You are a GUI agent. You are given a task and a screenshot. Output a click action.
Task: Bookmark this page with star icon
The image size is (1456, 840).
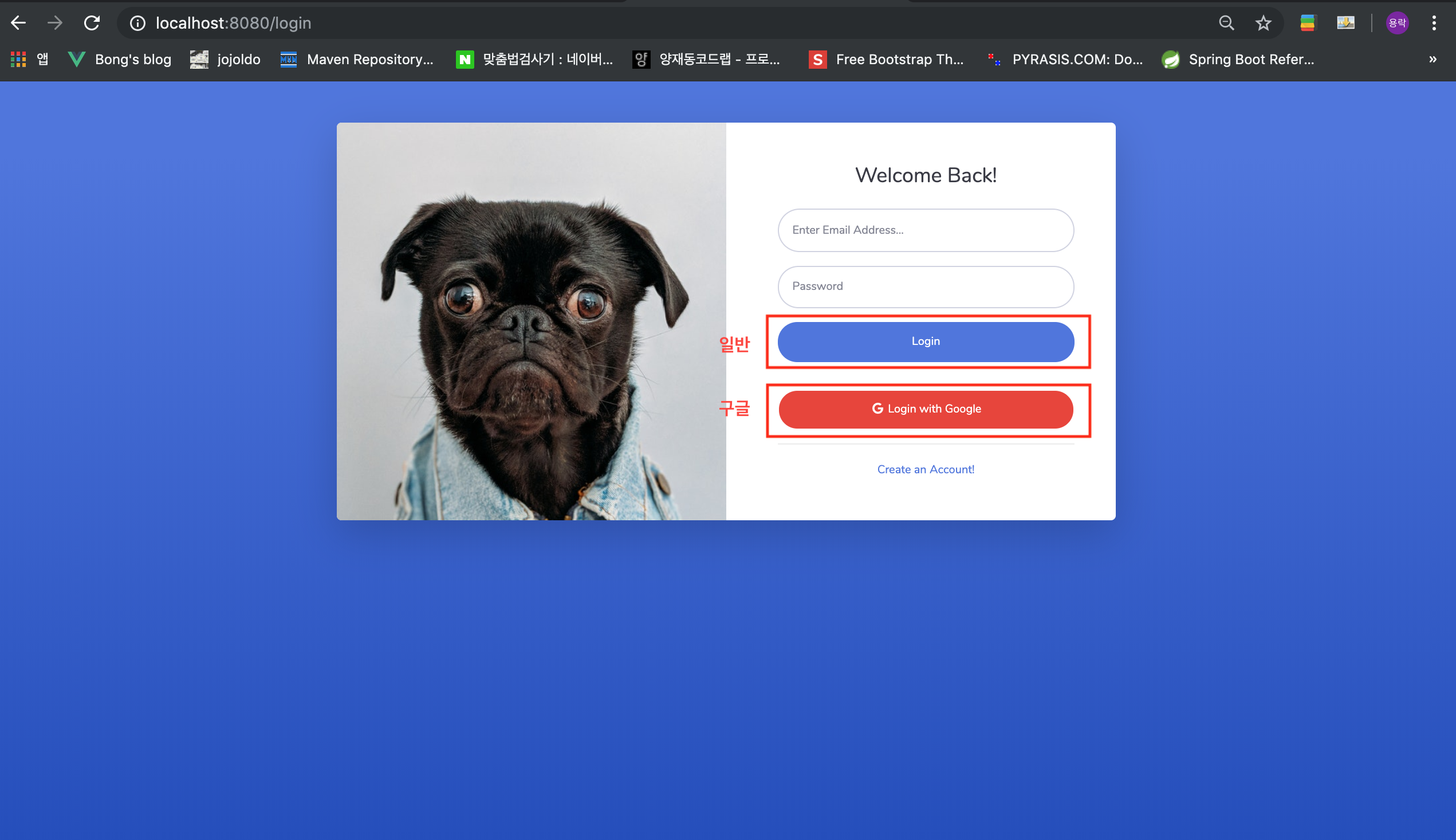[x=1263, y=23]
